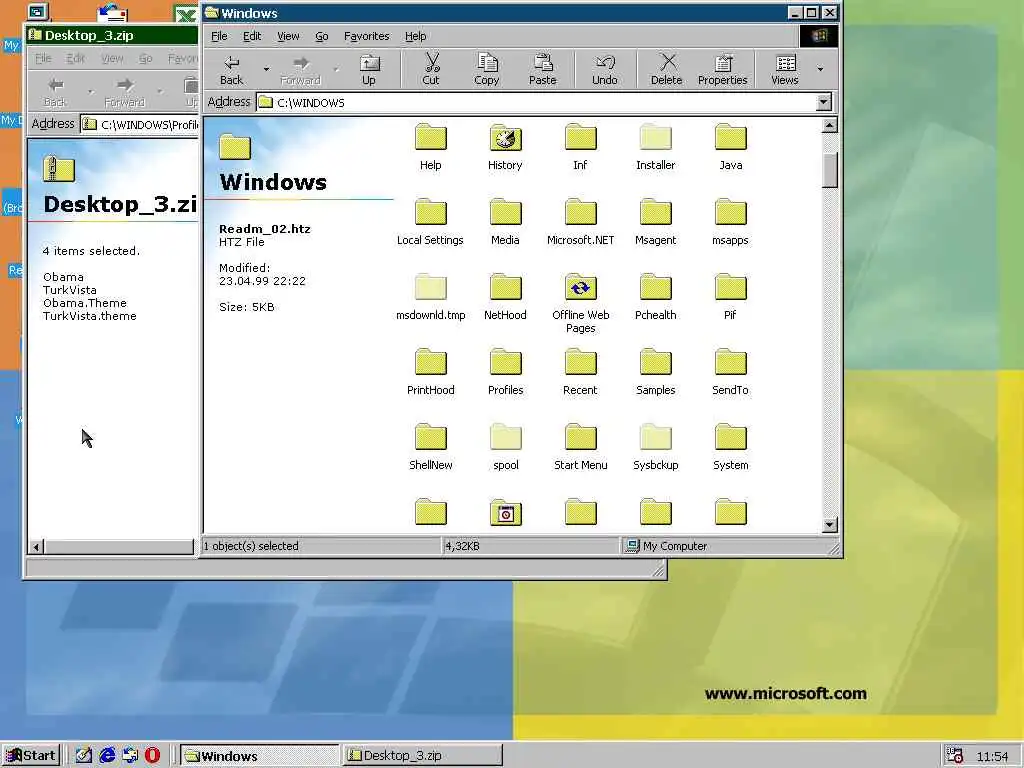The height and width of the screenshot is (768, 1024).
Task: Click the Undo toolbar icon
Action: tap(605, 70)
